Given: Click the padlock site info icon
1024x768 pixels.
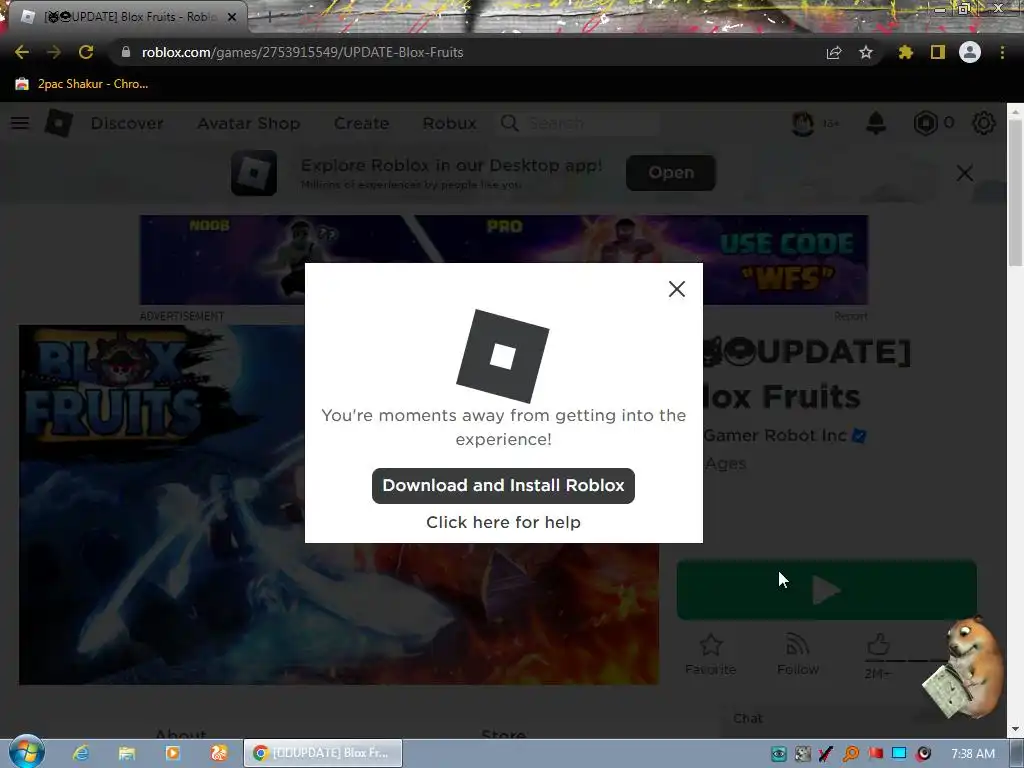Looking at the screenshot, I should [x=126, y=52].
